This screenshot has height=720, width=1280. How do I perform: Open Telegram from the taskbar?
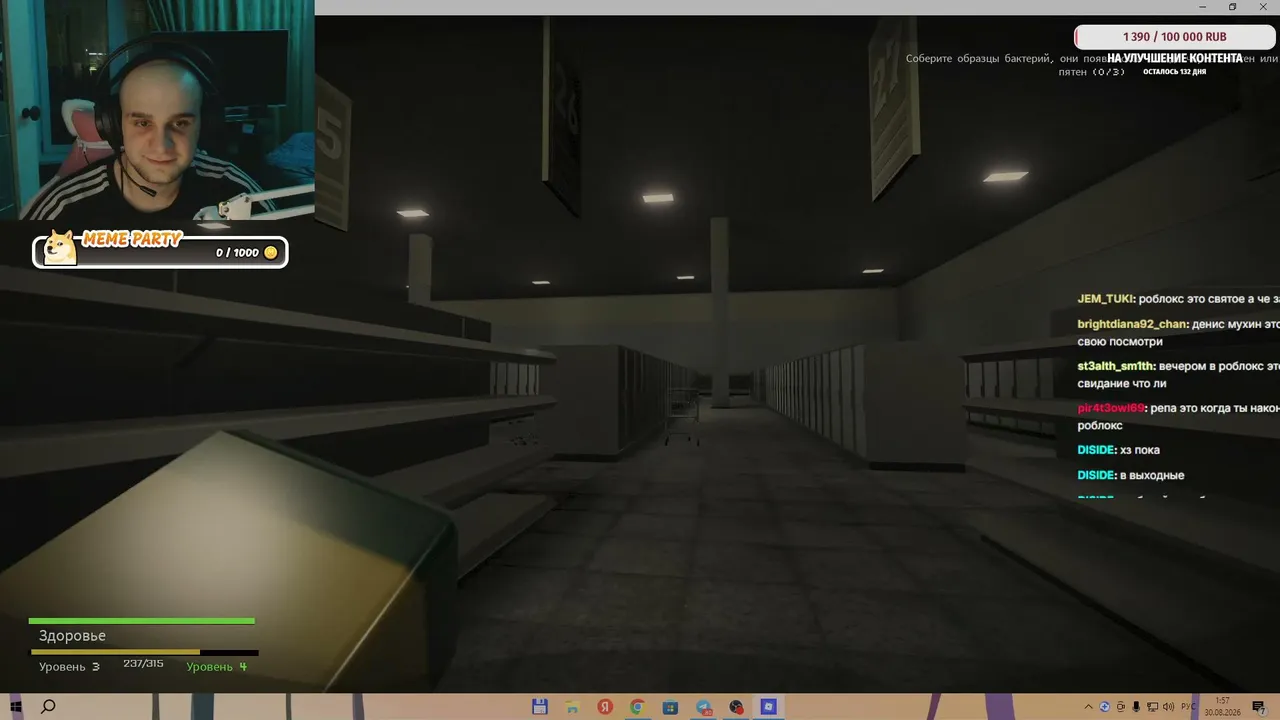pyautogui.click(x=703, y=707)
